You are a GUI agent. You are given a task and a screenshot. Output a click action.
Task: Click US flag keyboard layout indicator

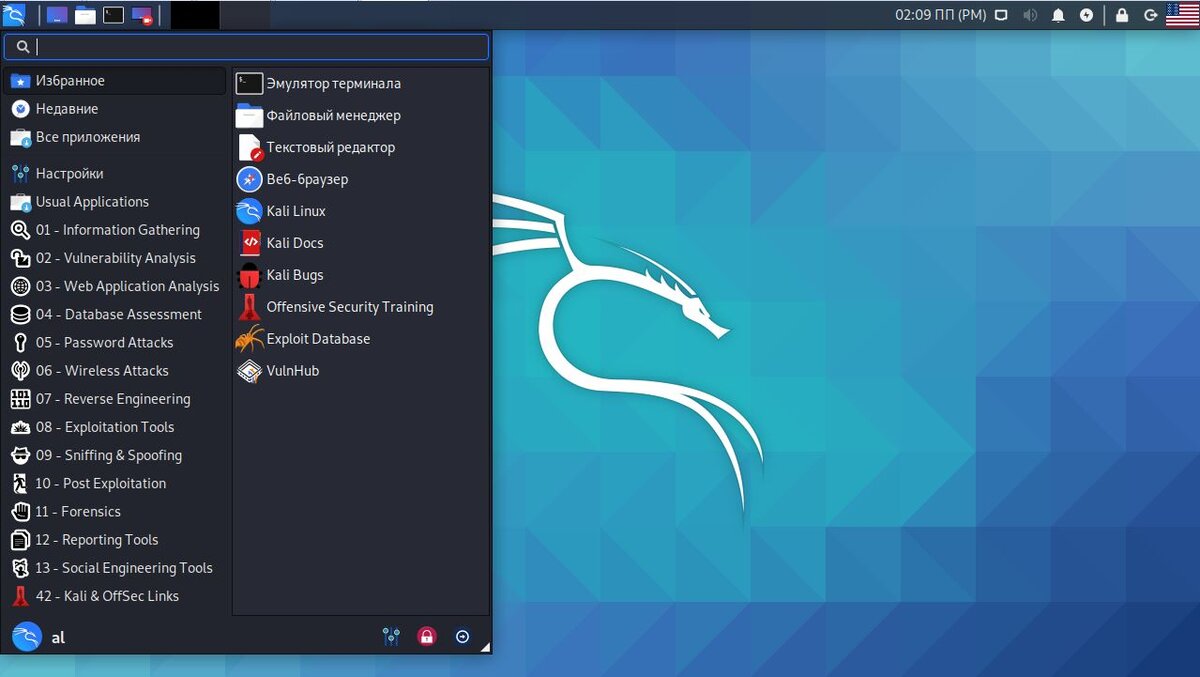pyautogui.click(x=1182, y=14)
